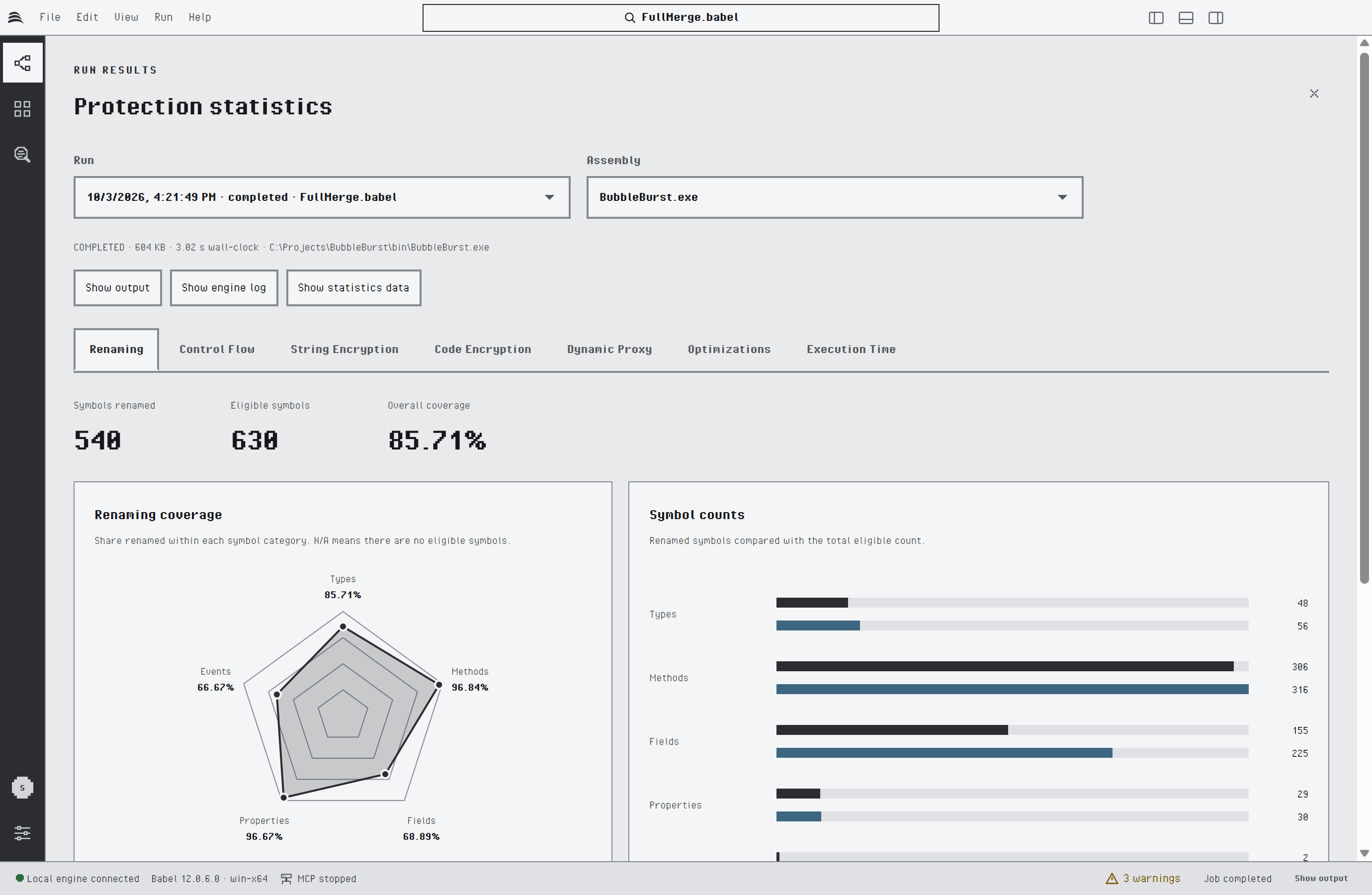This screenshot has height=895, width=1372.
Task: Click the 630 eligible symbols value
Action: 254,440
